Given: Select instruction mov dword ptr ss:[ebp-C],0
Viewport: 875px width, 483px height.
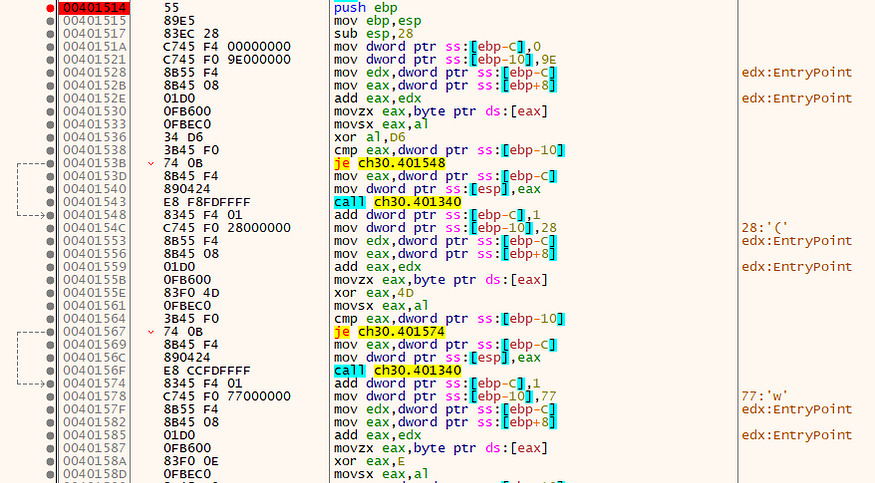Looking at the screenshot, I should (x=438, y=47).
